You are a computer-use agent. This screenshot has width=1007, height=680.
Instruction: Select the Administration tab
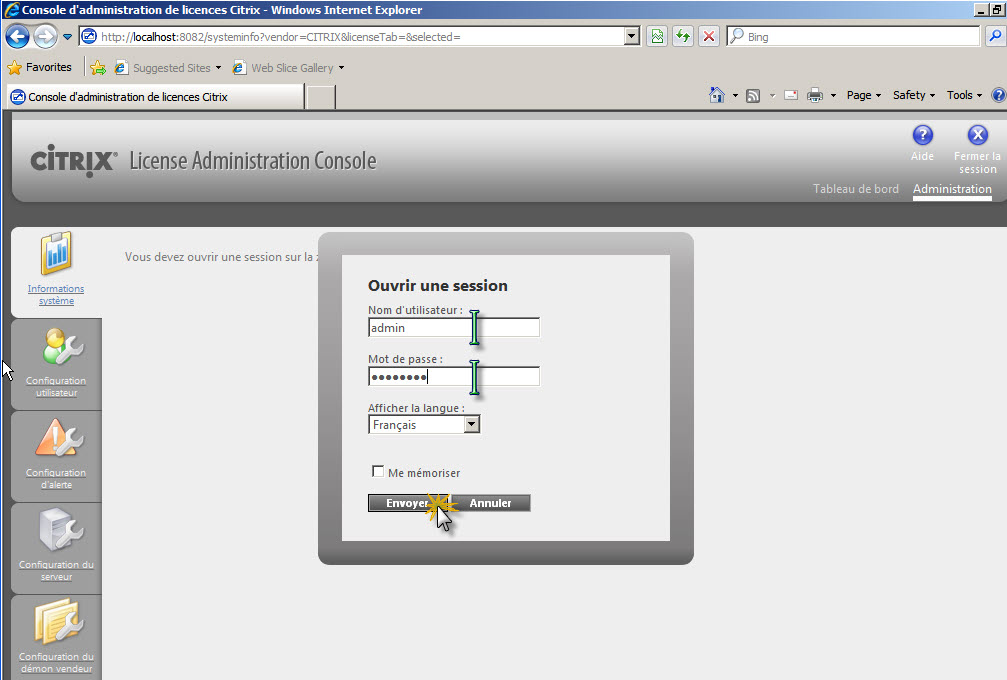[952, 189]
